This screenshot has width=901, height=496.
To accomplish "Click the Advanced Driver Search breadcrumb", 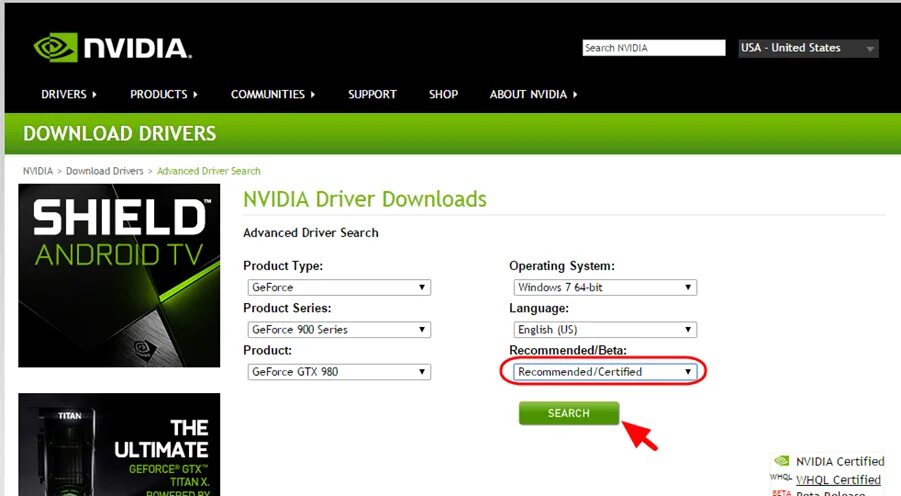I will click(x=209, y=171).
